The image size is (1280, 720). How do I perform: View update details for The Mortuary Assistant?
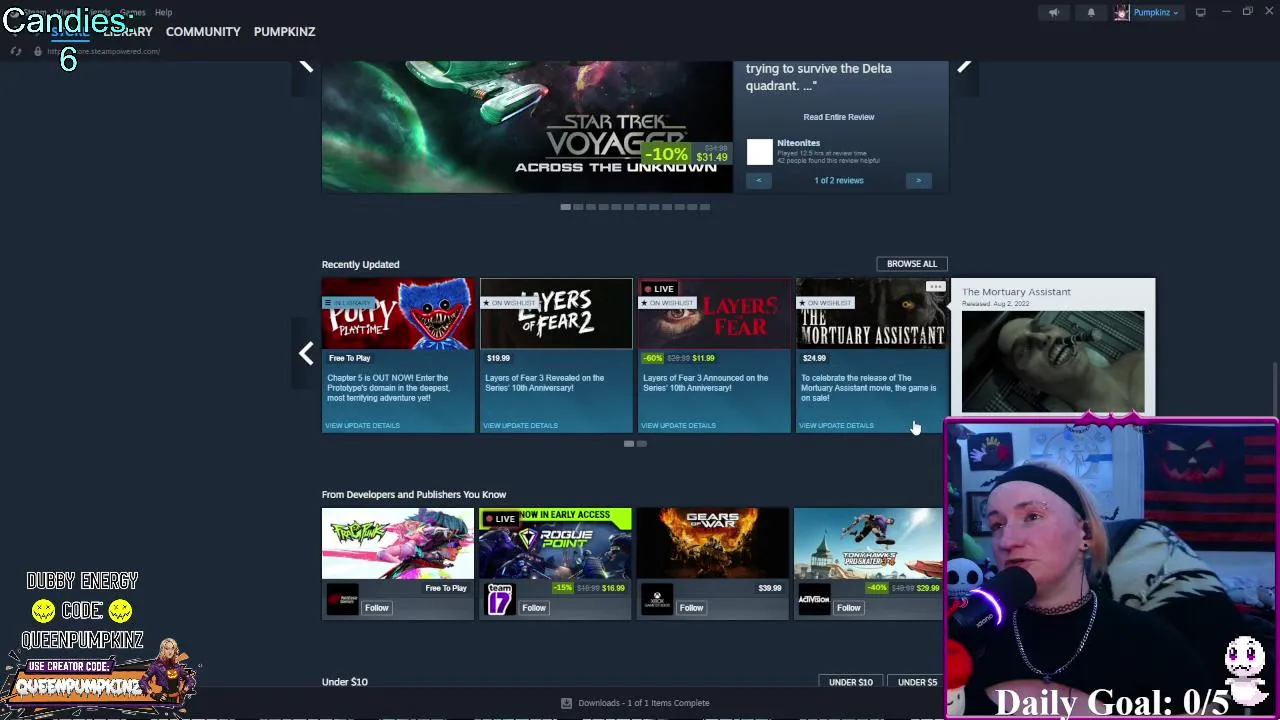click(x=836, y=425)
